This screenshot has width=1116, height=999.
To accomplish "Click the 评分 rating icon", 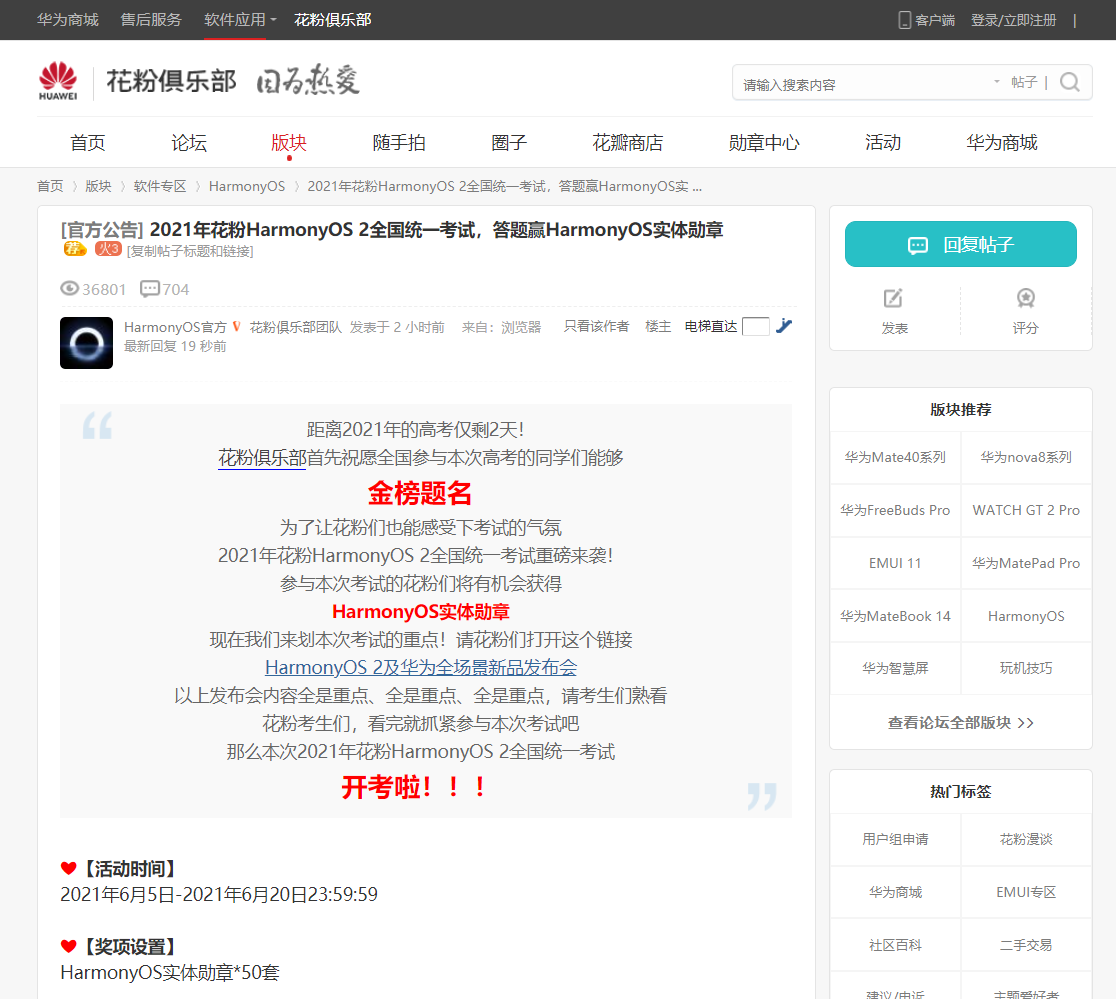I will [x=1026, y=298].
